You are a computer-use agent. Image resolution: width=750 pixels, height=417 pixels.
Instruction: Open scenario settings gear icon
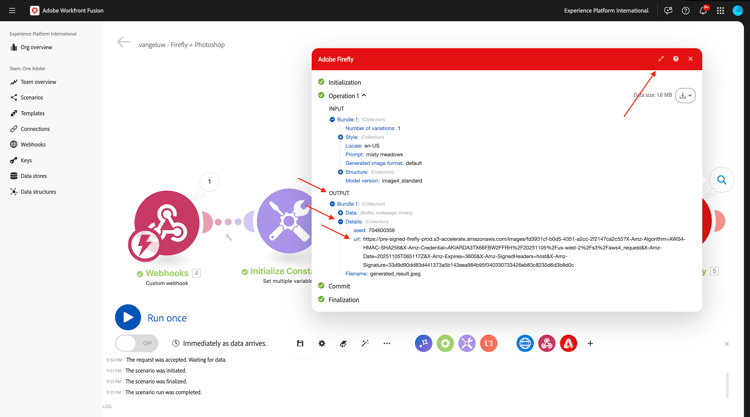pos(322,343)
